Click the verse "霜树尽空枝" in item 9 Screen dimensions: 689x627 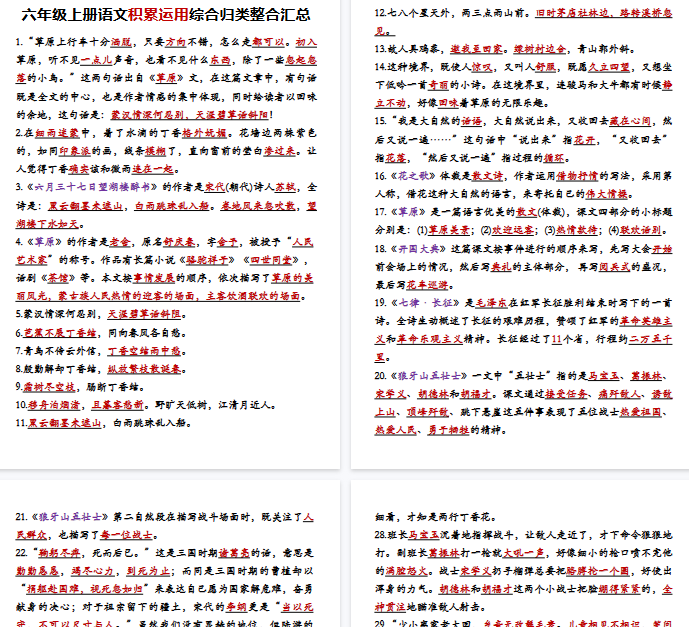49,387
